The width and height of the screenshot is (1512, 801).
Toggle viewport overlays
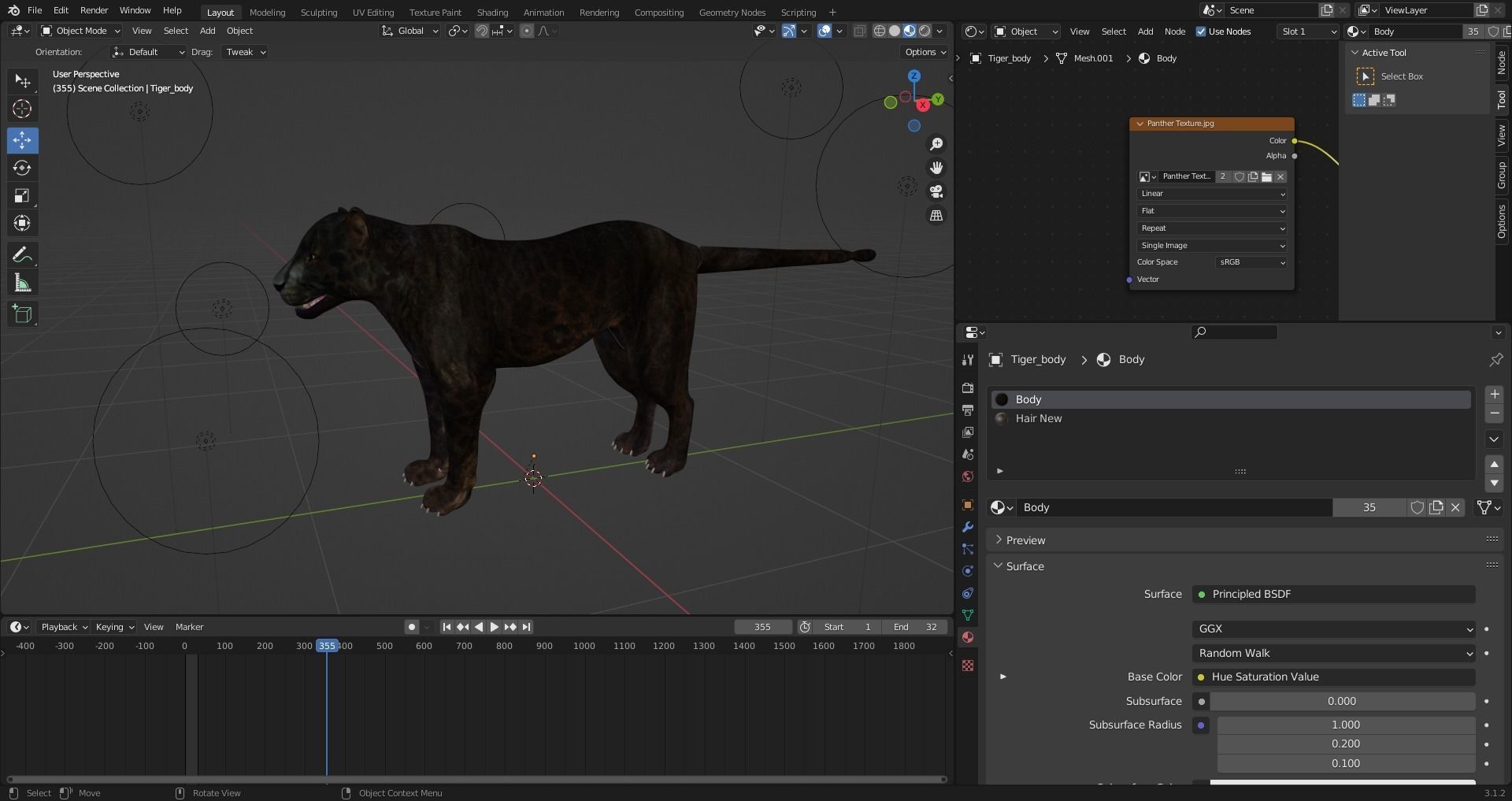[825, 31]
